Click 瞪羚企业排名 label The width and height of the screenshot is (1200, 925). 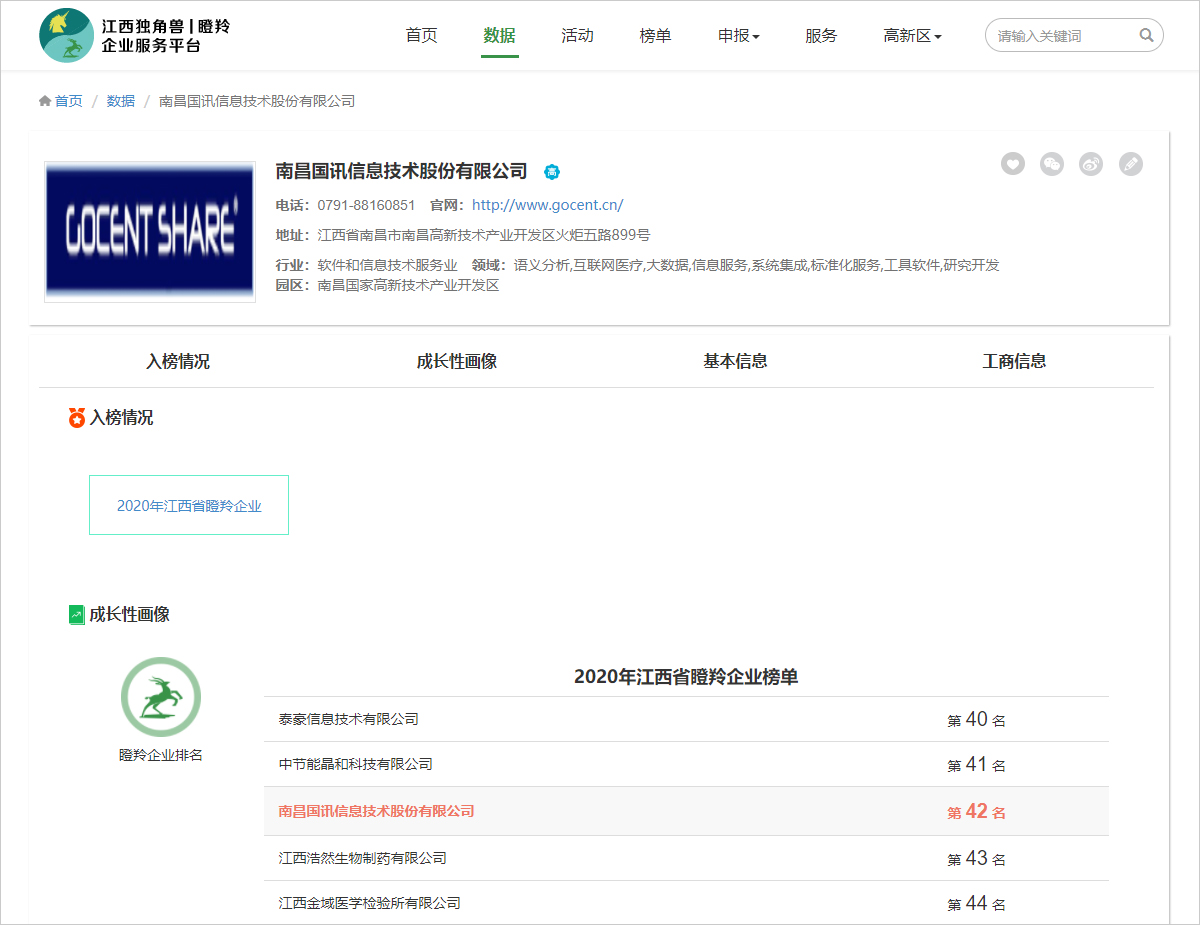tap(161, 755)
